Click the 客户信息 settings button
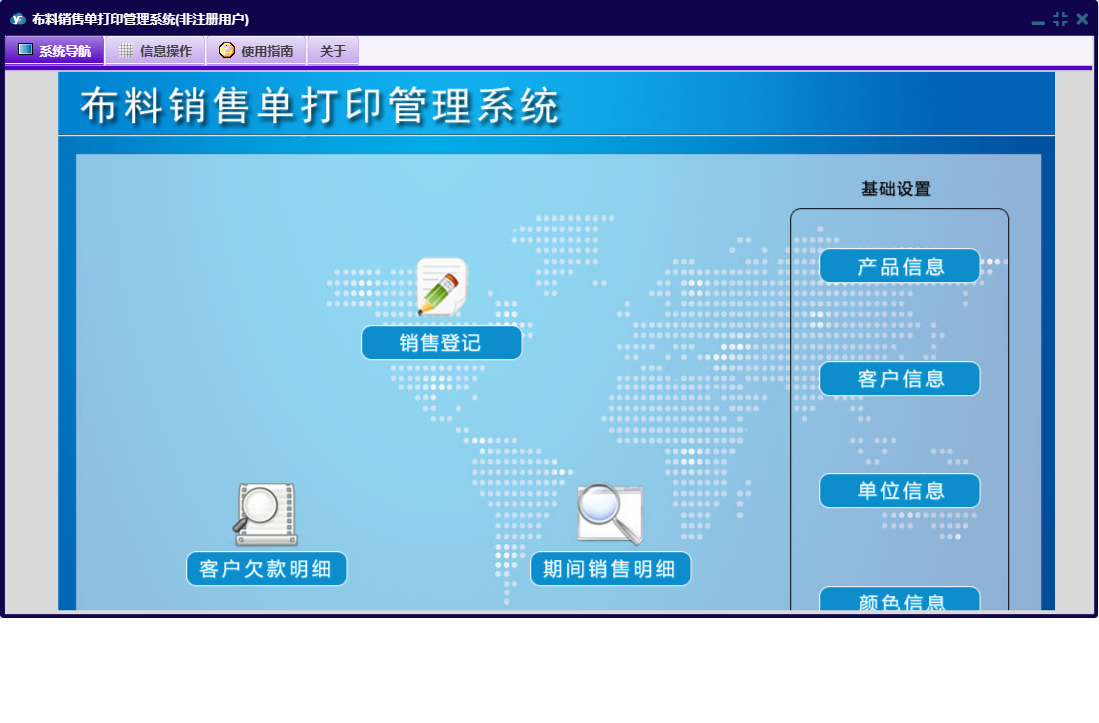This screenshot has height=723, width=1099. click(900, 379)
